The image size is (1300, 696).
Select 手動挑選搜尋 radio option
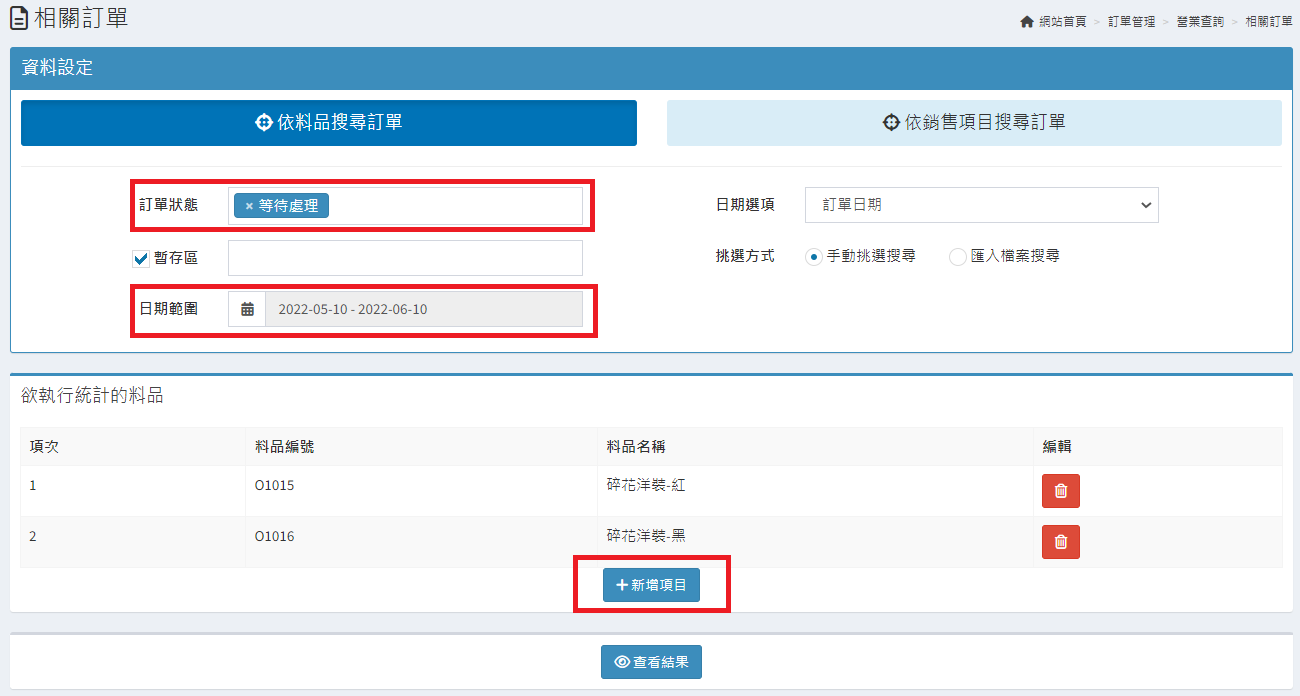[x=814, y=256]
